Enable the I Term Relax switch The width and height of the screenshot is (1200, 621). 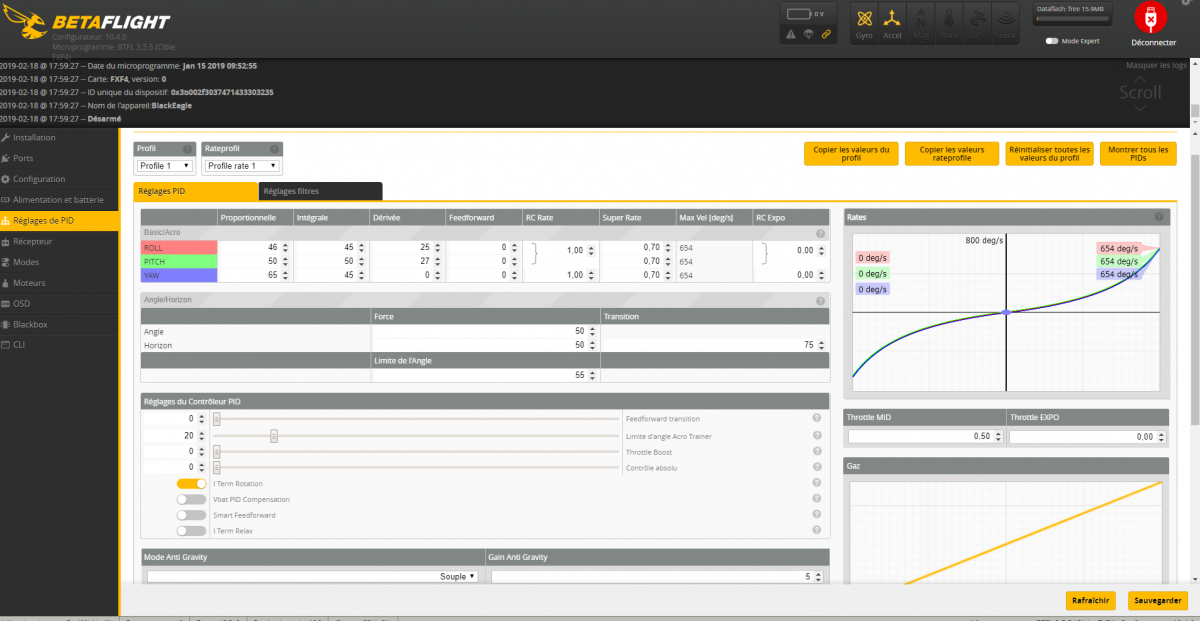(192, 531)
